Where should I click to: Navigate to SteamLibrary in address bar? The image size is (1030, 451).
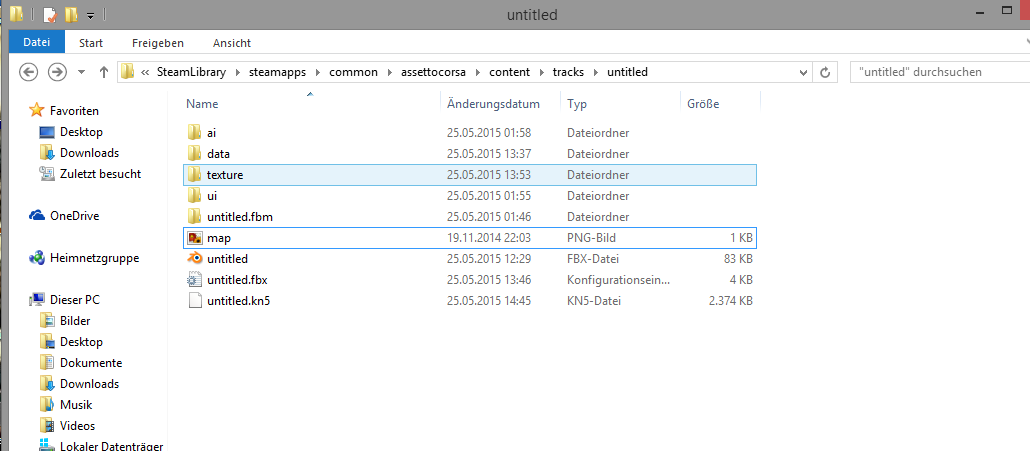(191, 72)
